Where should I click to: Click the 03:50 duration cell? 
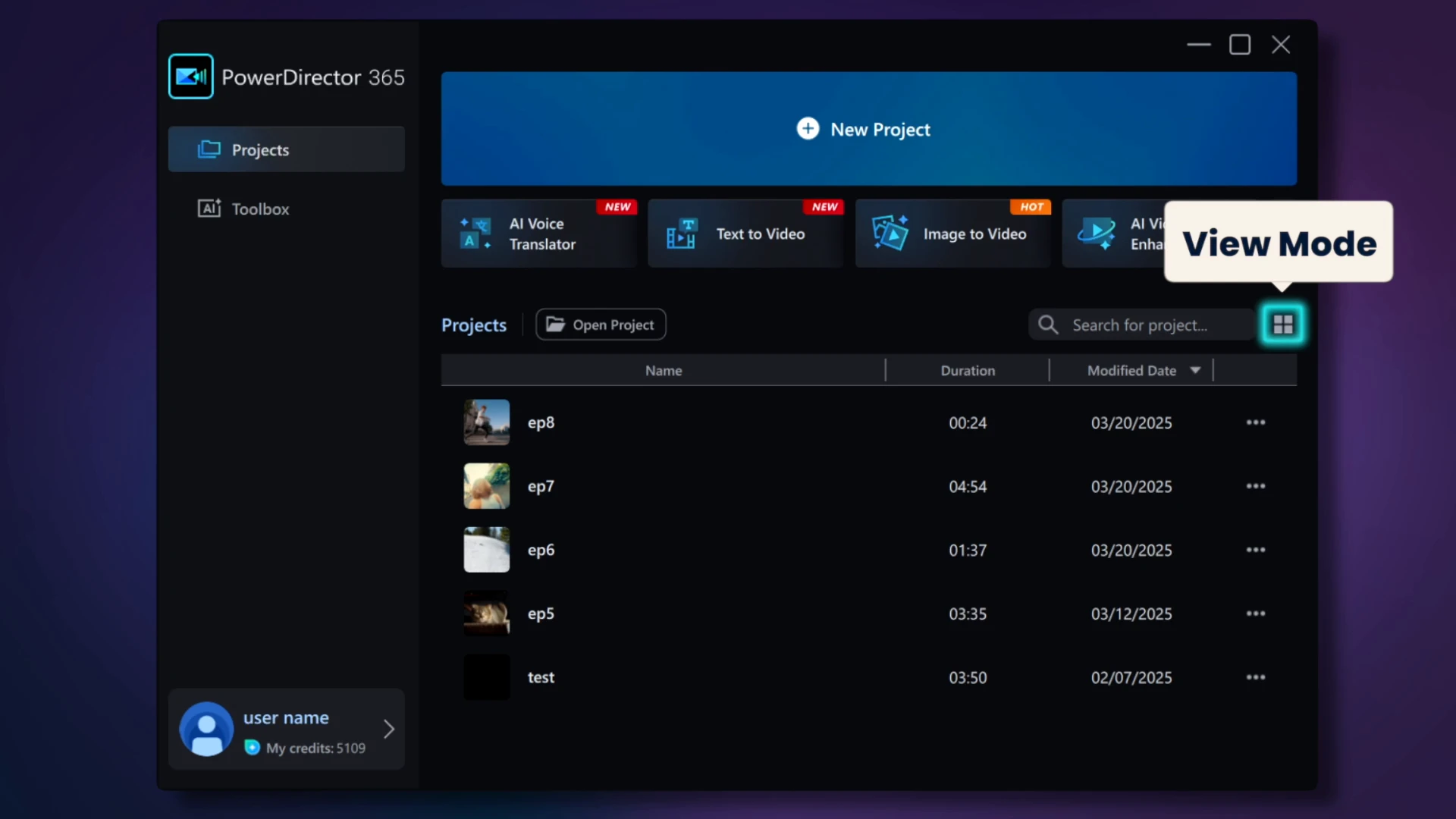968,678
